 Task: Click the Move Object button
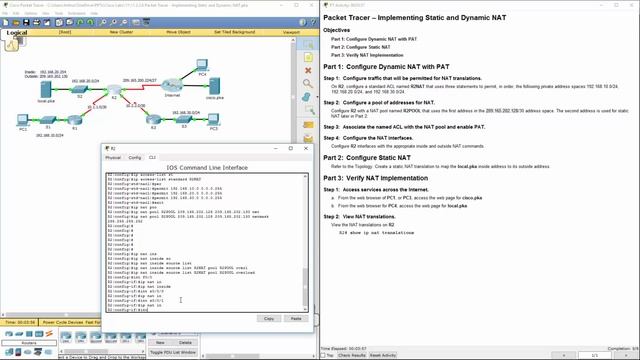coord(178,32)
